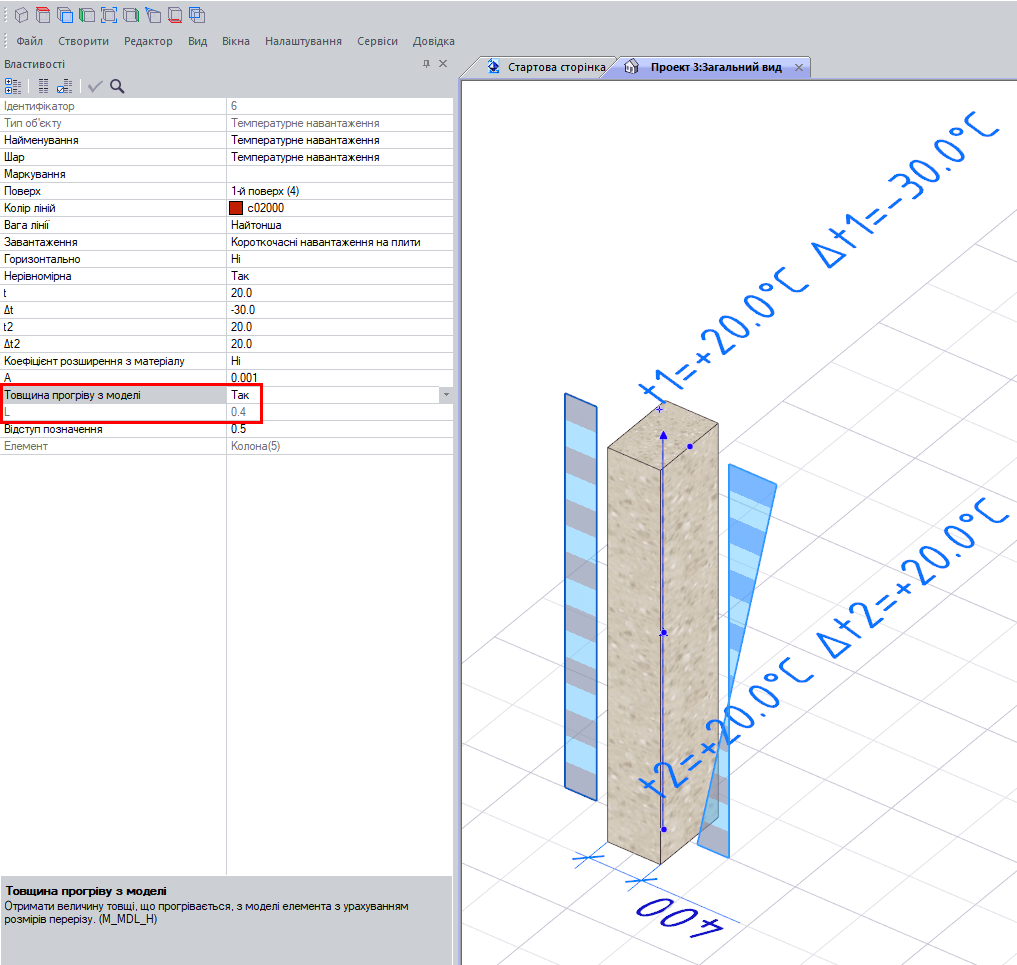Pin the Властивості panel
Screen dimensions: 1017x965
point(426,64)
